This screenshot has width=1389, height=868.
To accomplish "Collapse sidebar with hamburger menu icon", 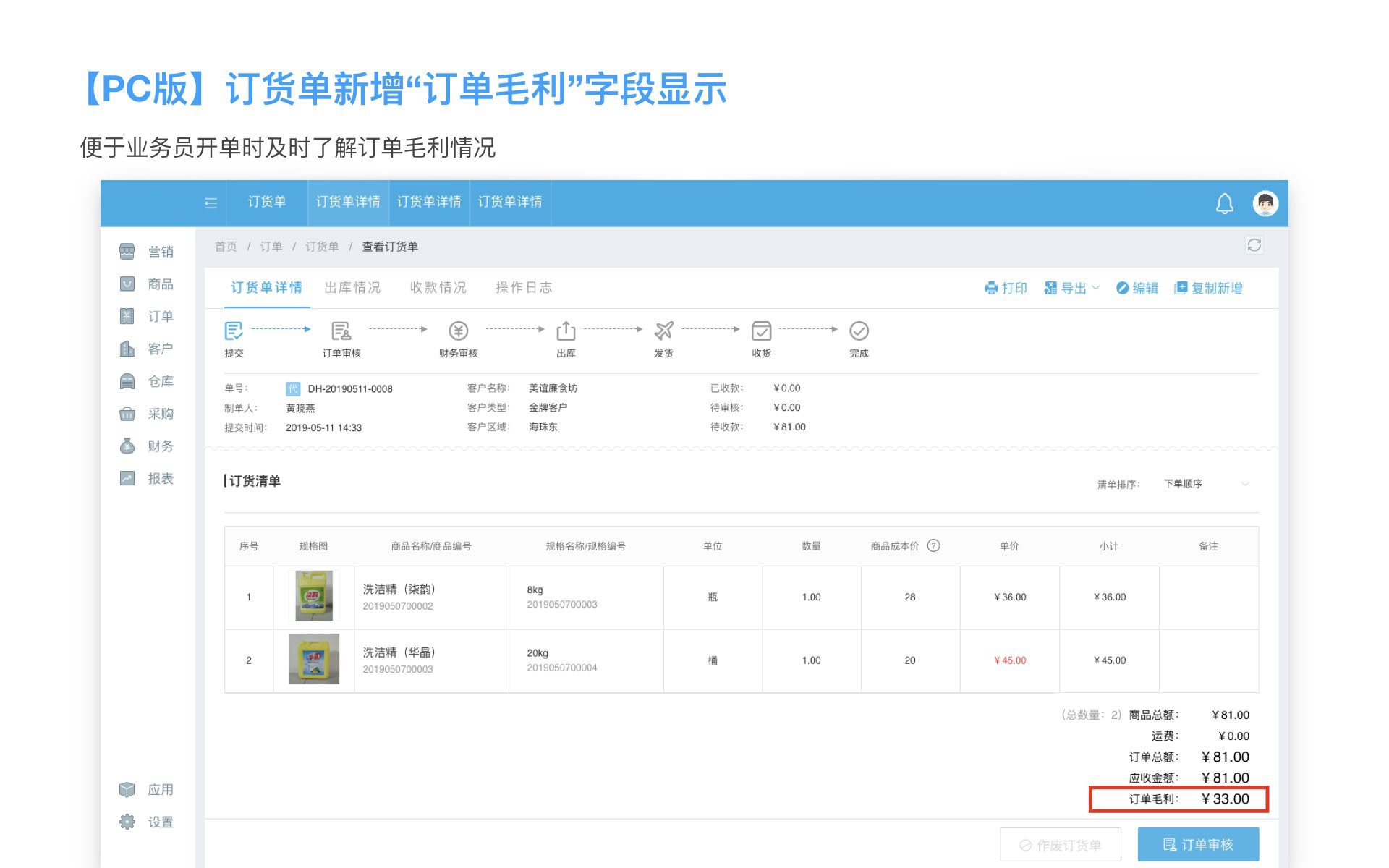I will [211, 203].
